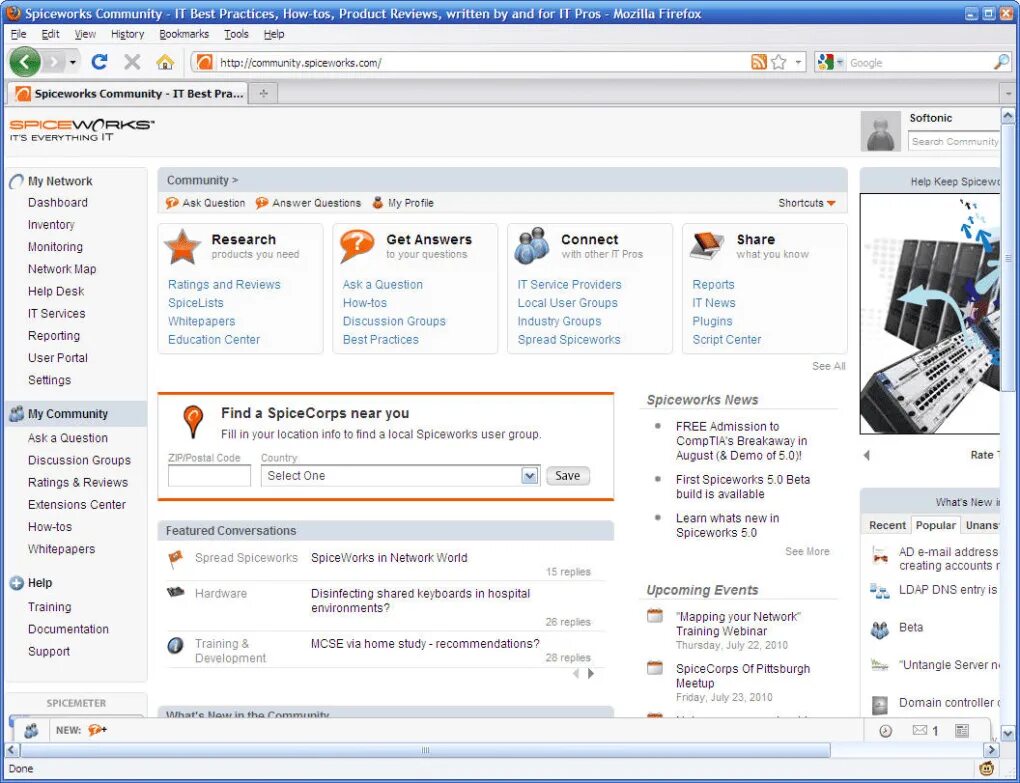Open the list all tabs dropdown
Image resolution: width=1020 pixels, height=783 pixels.
click(1009, 94)
